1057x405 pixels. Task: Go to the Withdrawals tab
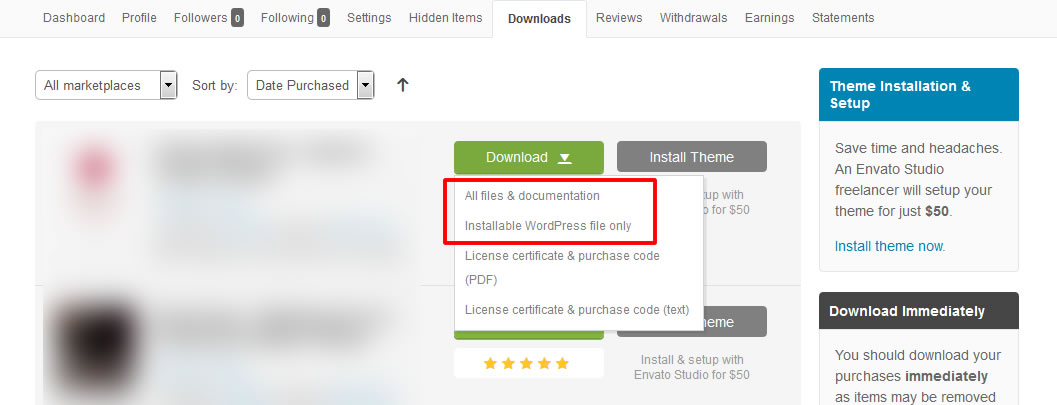[694, 18]
